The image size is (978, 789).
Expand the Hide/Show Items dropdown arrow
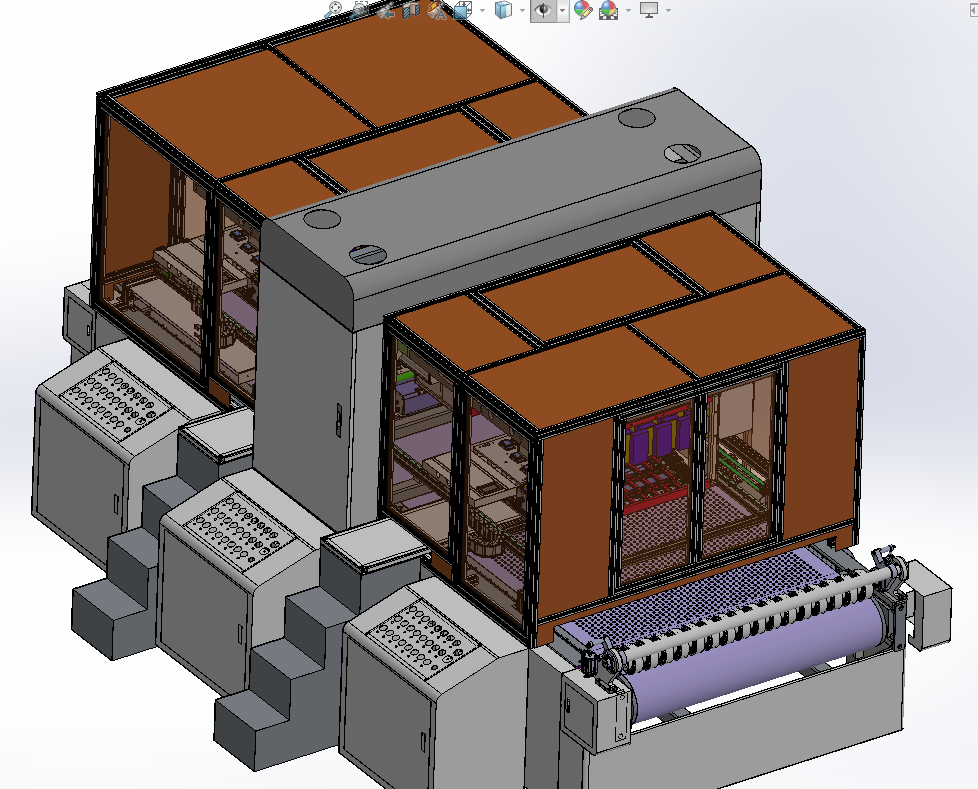coord(563,10)
